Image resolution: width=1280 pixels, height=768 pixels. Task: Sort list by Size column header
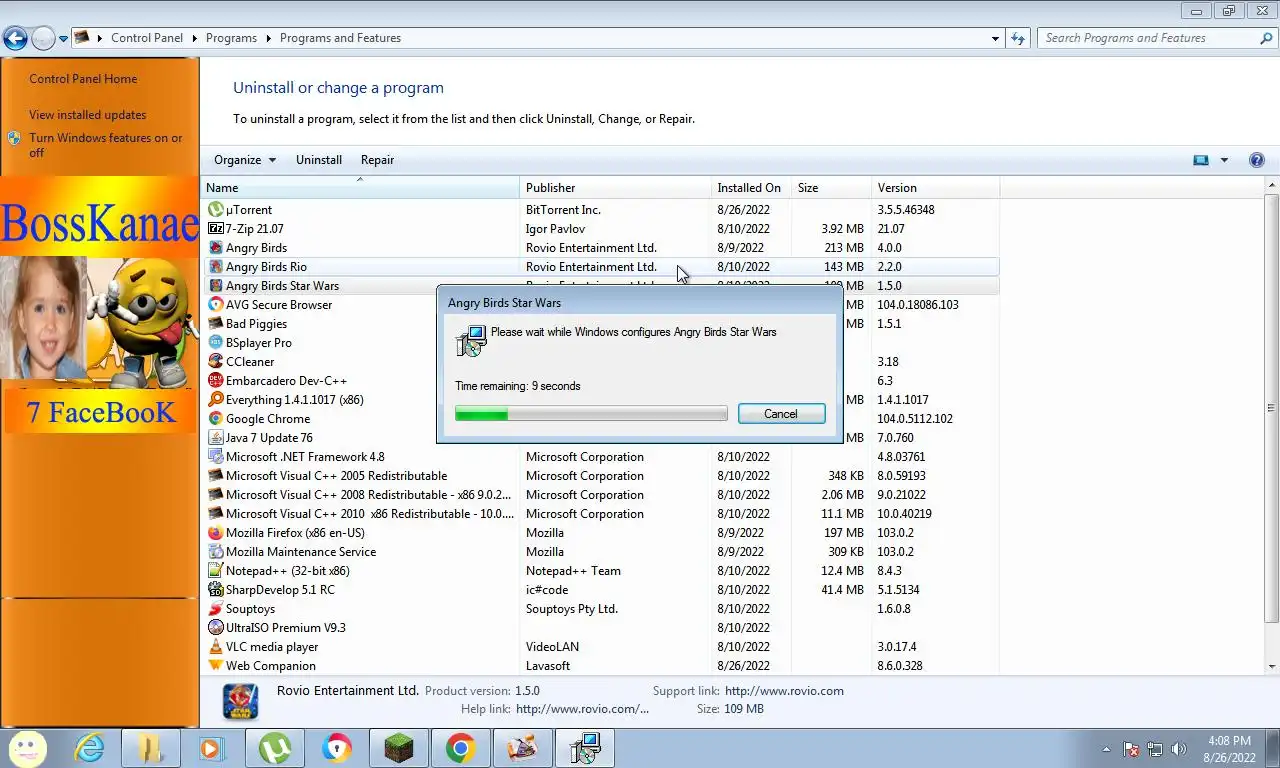click(831, 188)
